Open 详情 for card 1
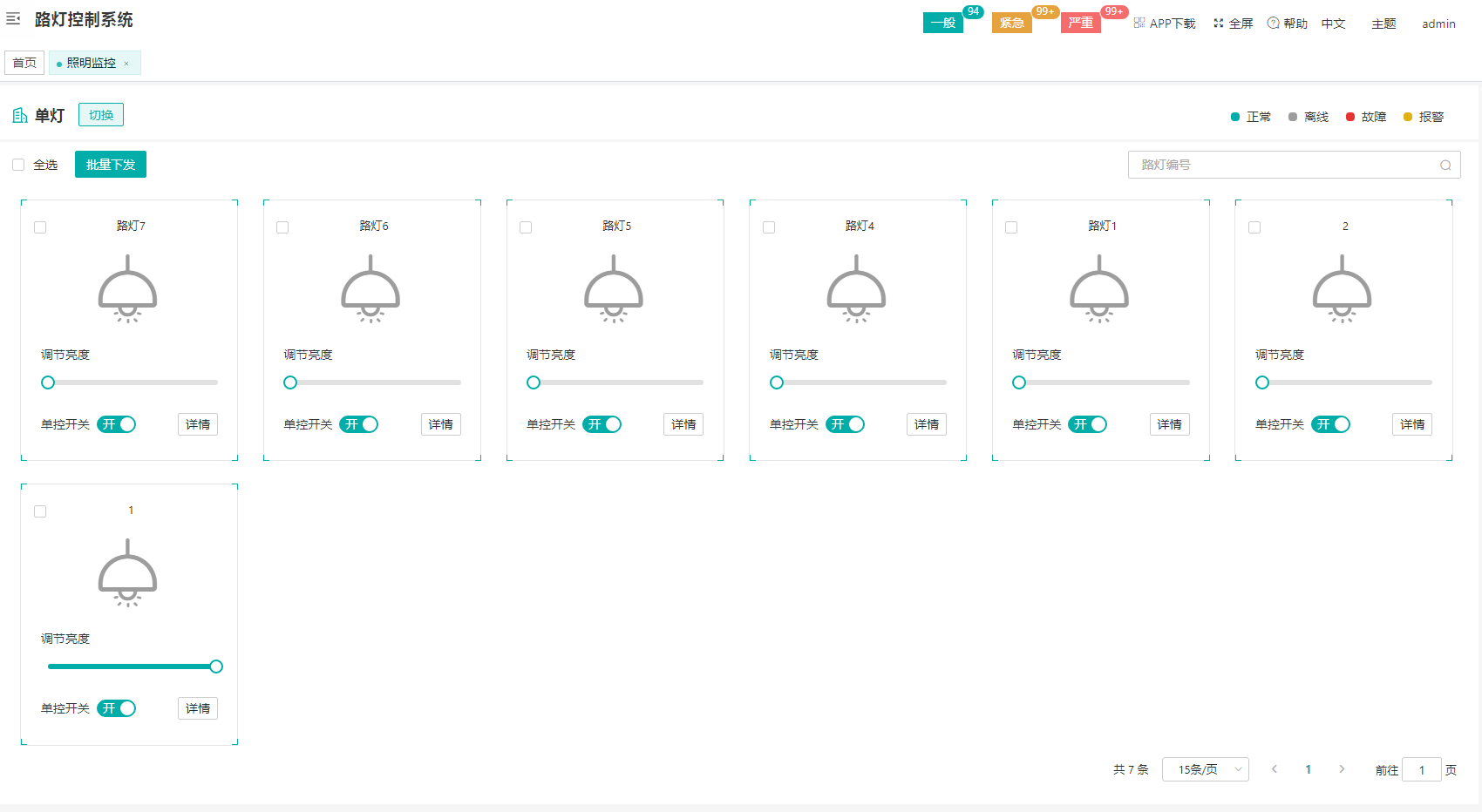1482x812 pixels. 198,708
